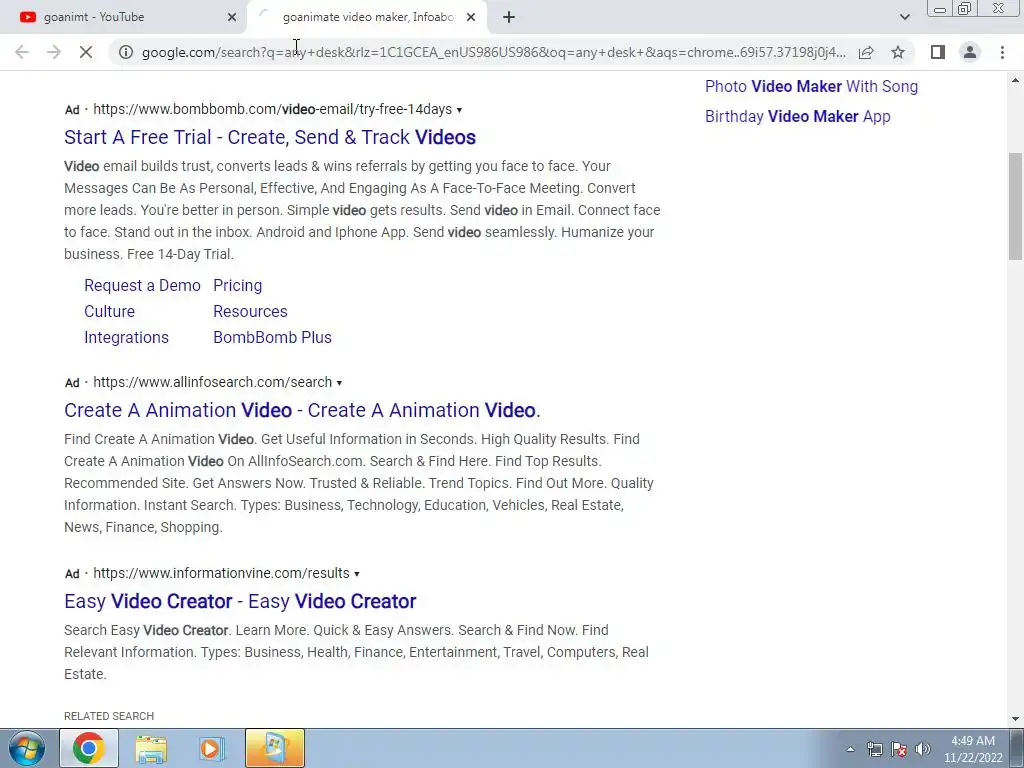1024x768 pixels.
Task: Click the informationvine.com/results ad URL
Action: 221,573
